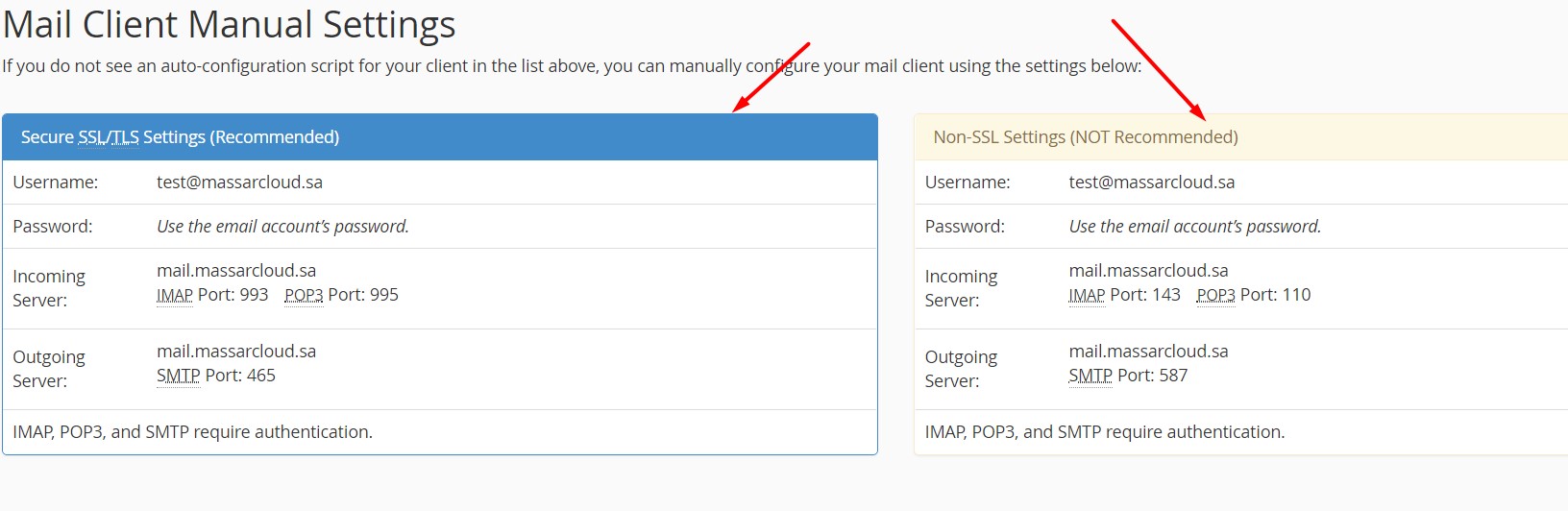This screenshot has height=511, width=1568.
Task: Click the IMAP abbreviation beside Port 143
Action: tap(1087, 296)
